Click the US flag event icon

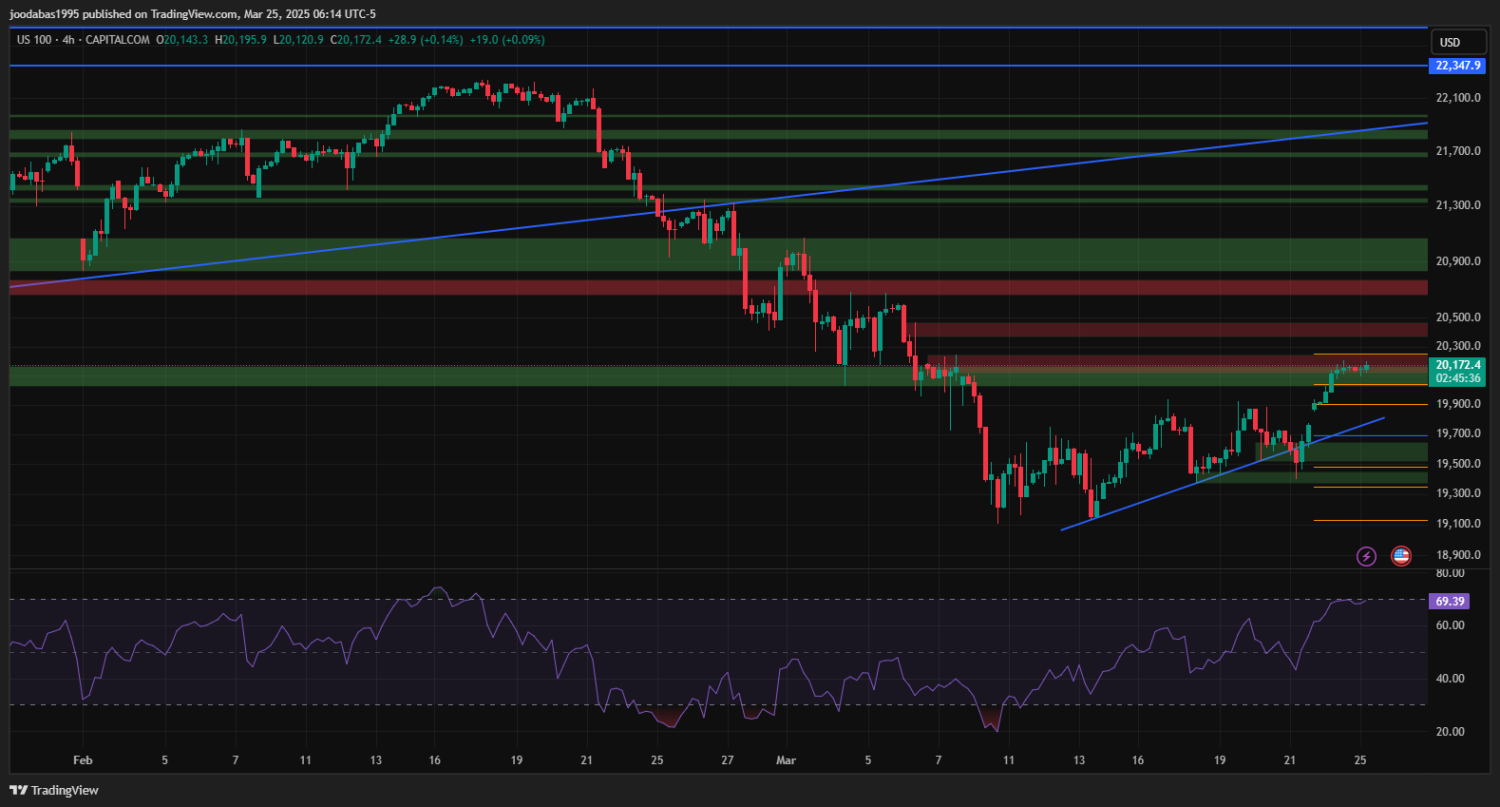pos(1401,556)
